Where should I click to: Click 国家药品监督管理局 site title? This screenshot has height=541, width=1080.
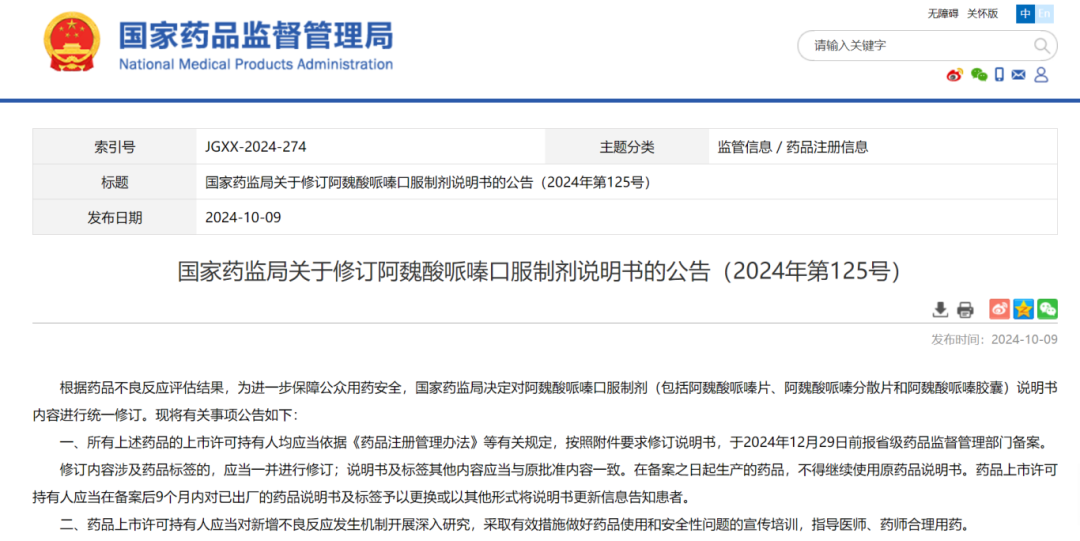(x=256, y=34)
